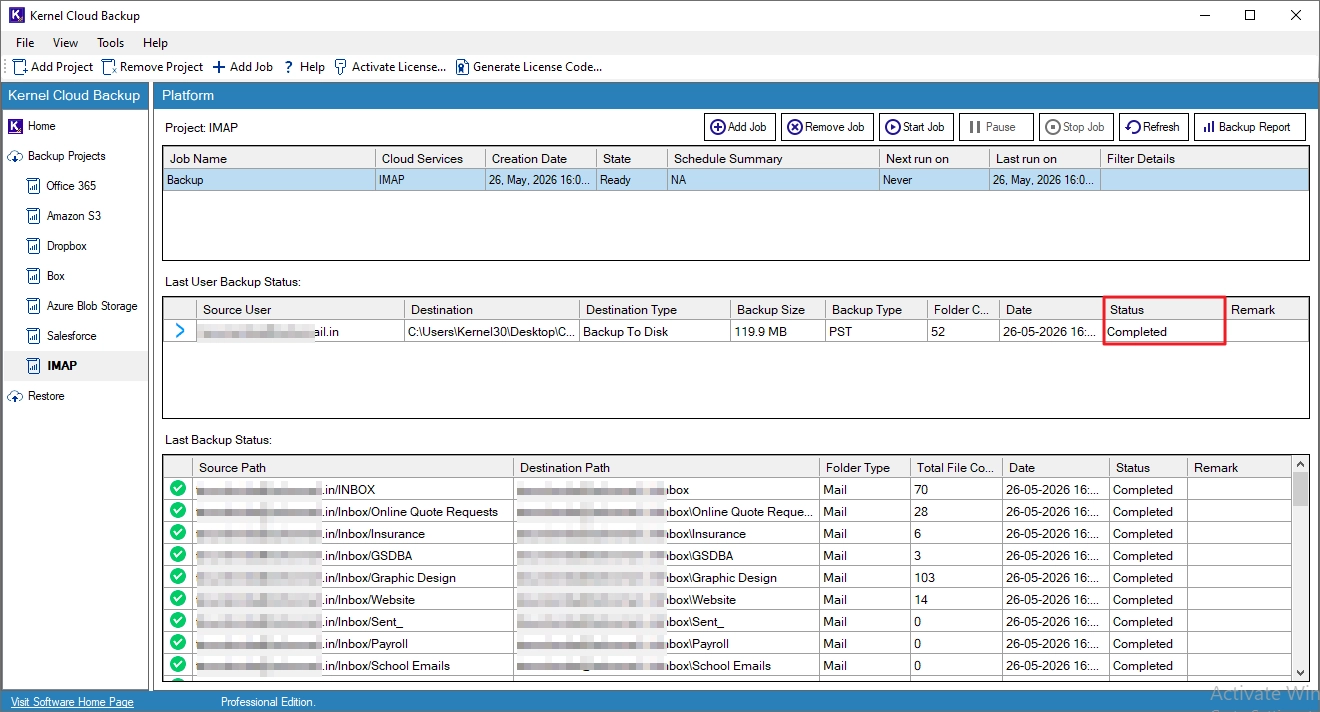This screenshot has width=1320, height=712.
Task: Click green check icon for Graphic Design row
Action: [178, 577]
